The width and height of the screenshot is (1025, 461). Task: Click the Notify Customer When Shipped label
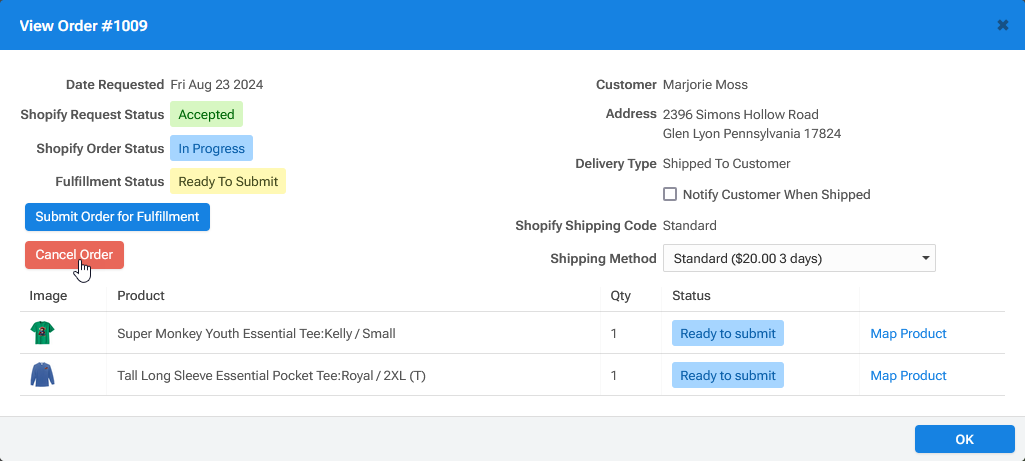click(x=777, y=194)
